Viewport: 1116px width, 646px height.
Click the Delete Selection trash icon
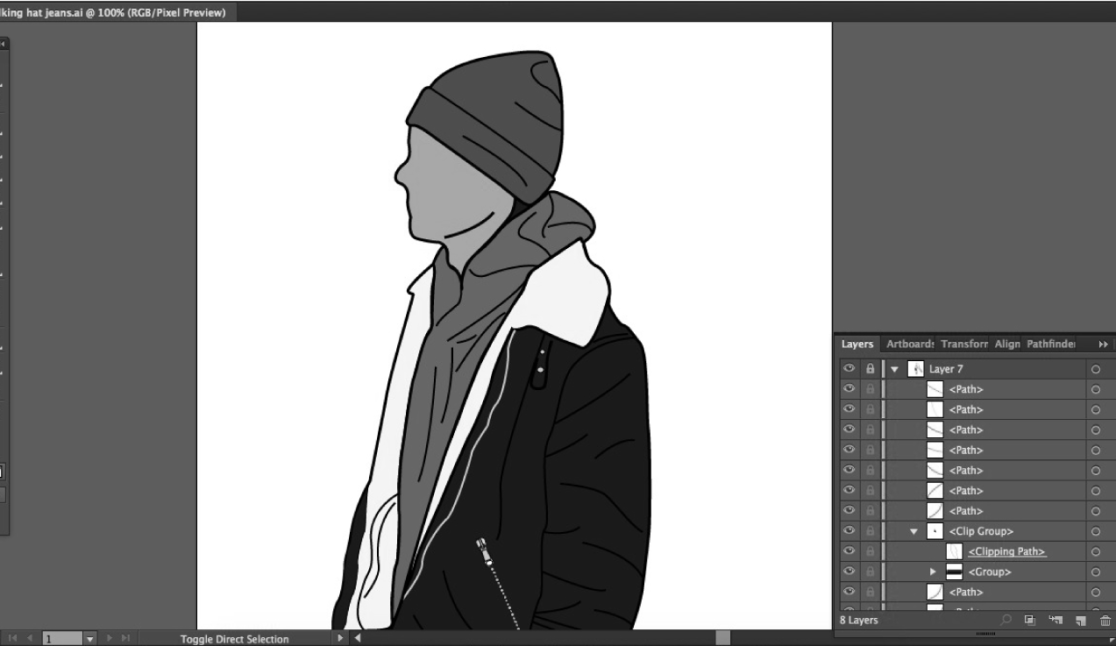pyautogui.click(x=1105, y=621)
